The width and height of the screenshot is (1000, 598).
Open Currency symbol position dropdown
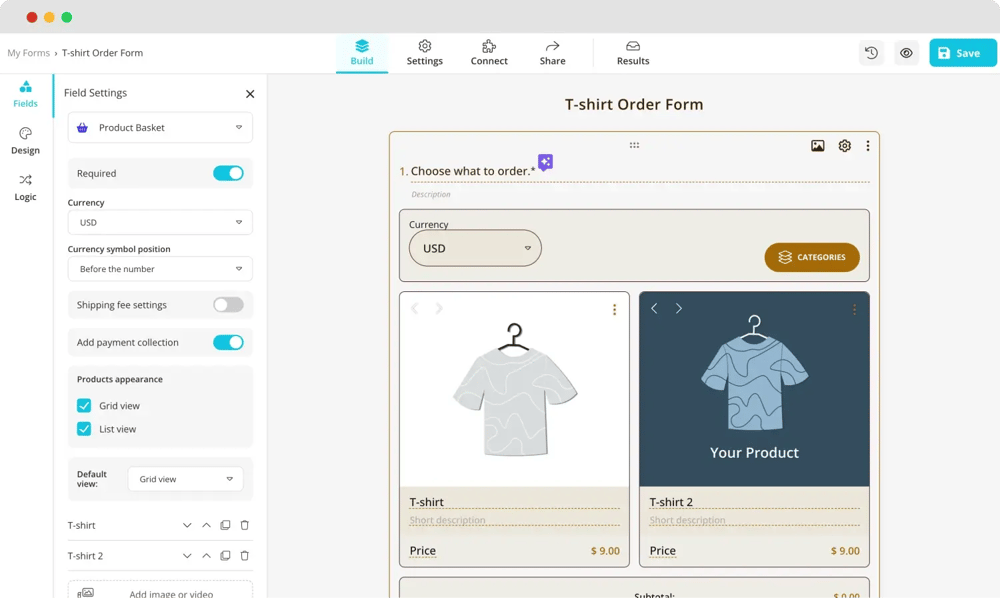(x=160, y=269)
